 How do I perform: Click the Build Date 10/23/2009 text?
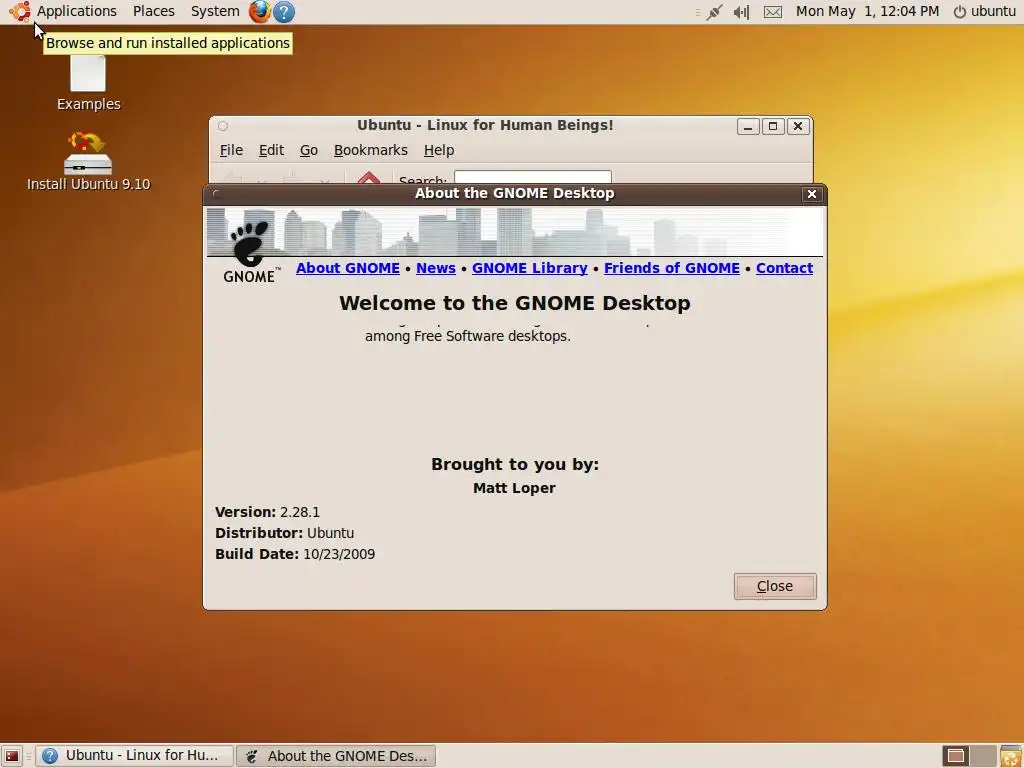point(295,554)
